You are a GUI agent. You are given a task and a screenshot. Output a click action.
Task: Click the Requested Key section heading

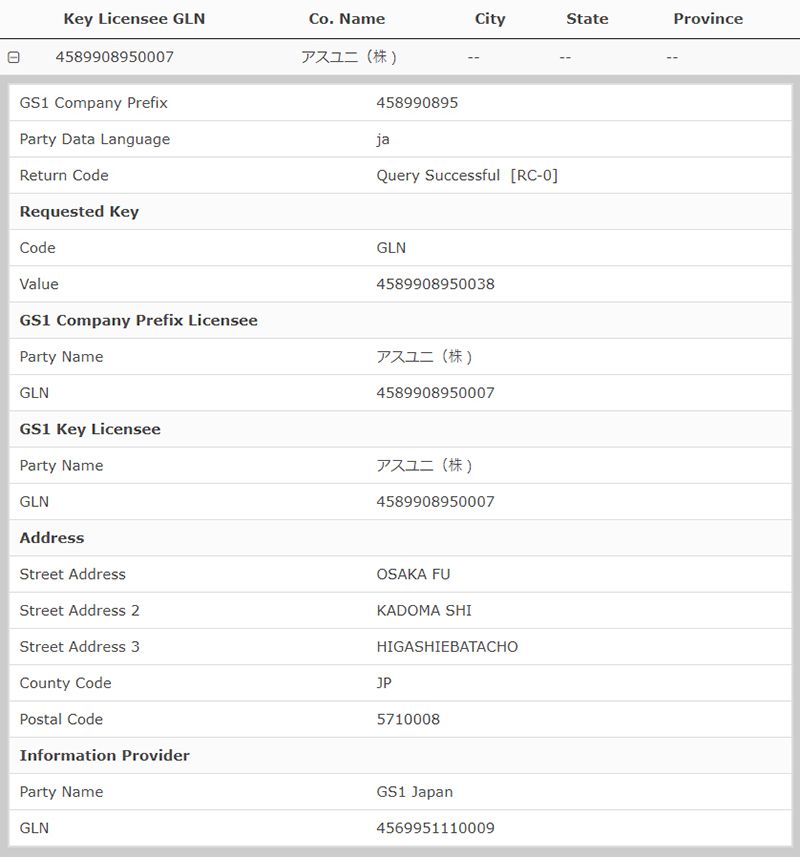(x=79, y=212)
